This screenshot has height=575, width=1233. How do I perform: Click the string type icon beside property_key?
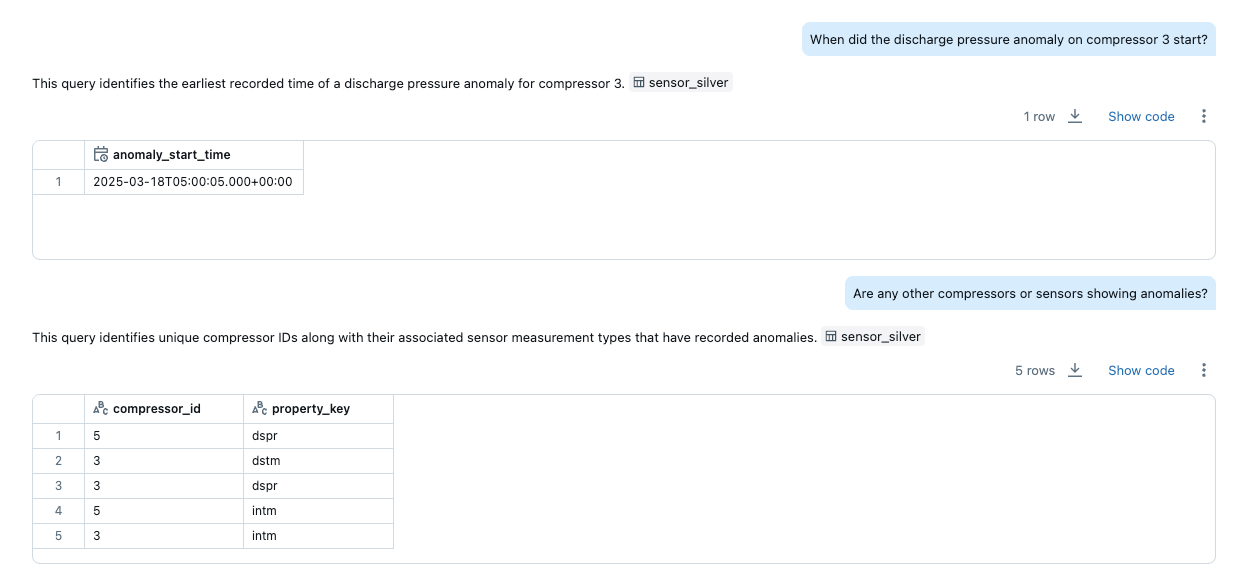(260, 408)
